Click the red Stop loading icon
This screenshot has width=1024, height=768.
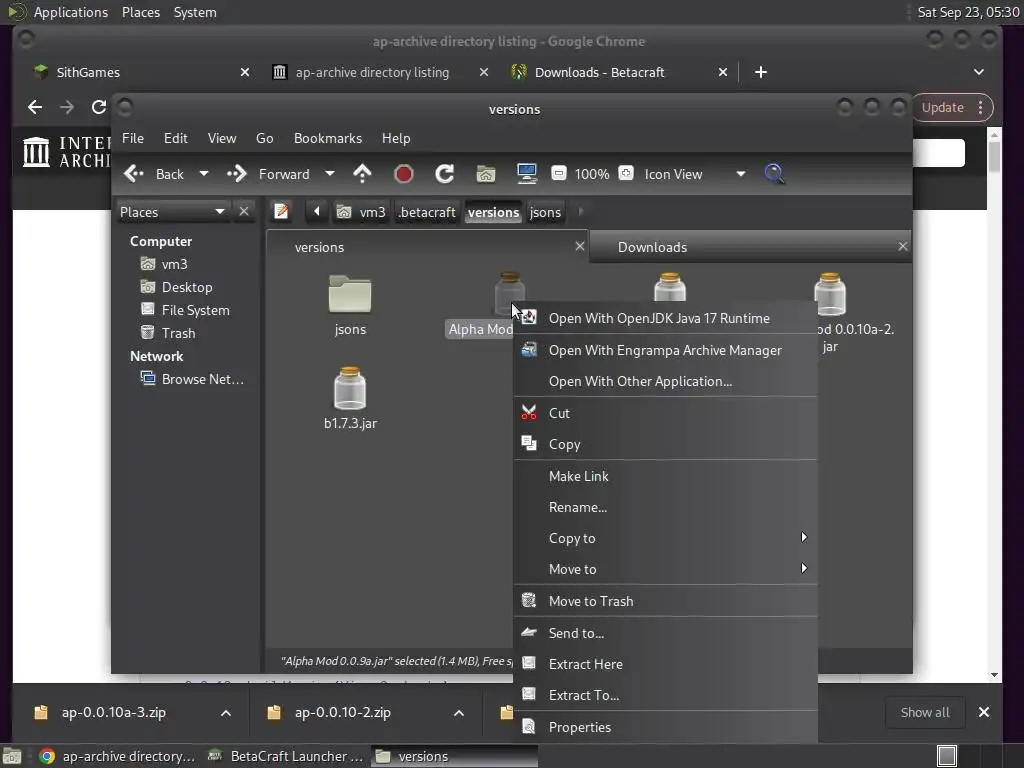pyautogui.click(x=404, y=174)
